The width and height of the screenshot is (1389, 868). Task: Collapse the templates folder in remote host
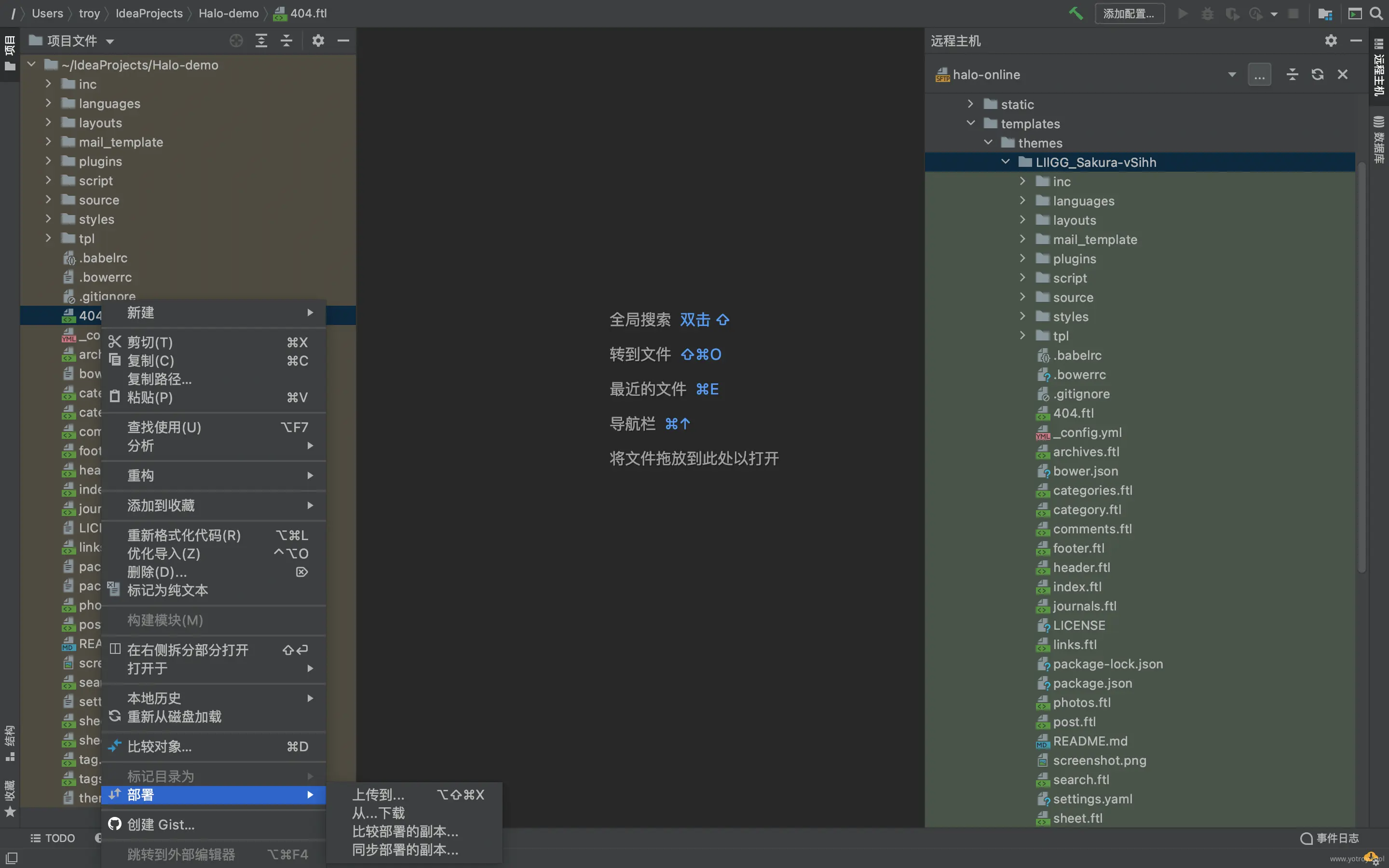(970, 123)
